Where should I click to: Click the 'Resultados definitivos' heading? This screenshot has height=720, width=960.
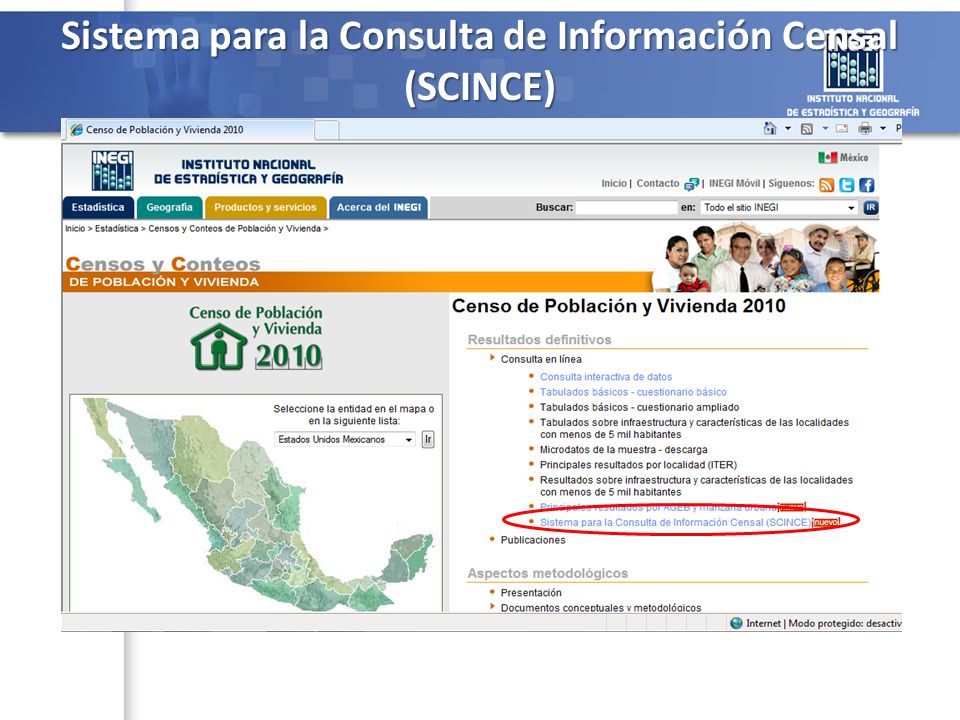539,340
